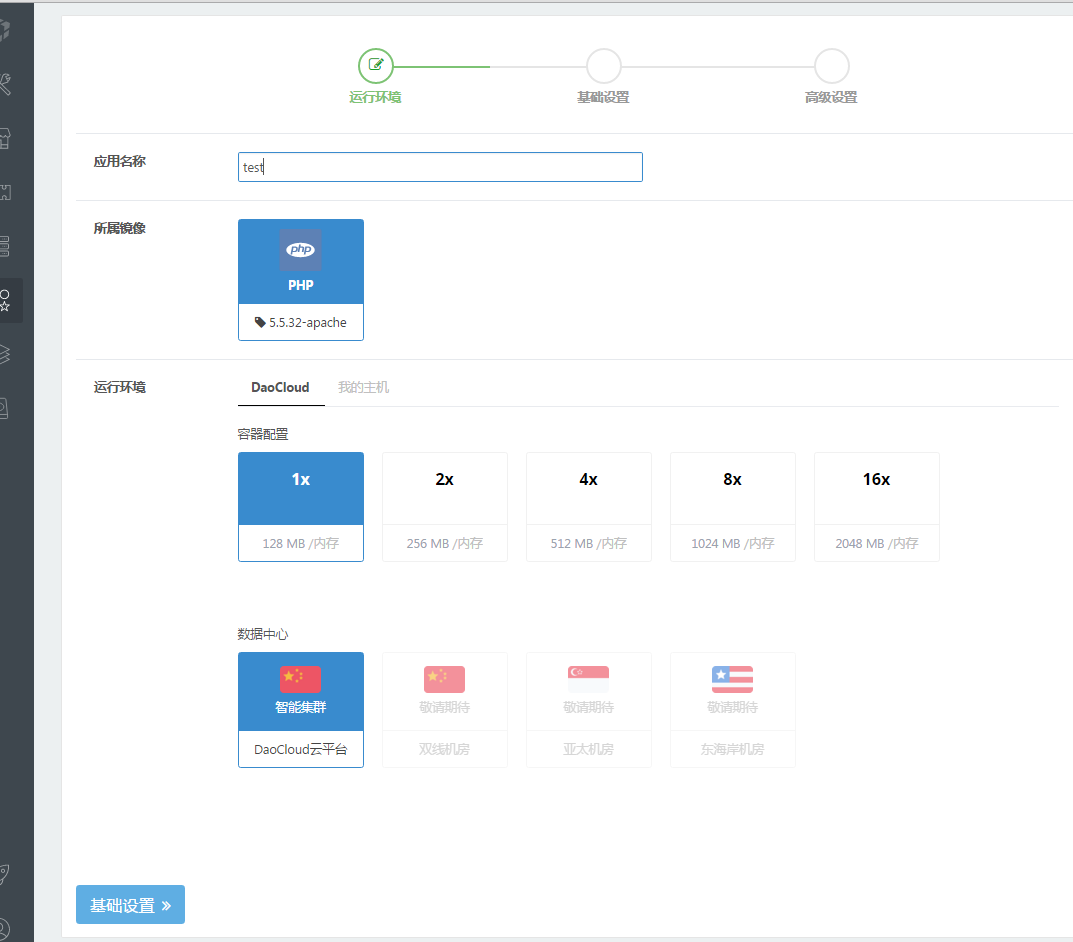Select the 8x 1024 MB container option

[x=733, y=507]
